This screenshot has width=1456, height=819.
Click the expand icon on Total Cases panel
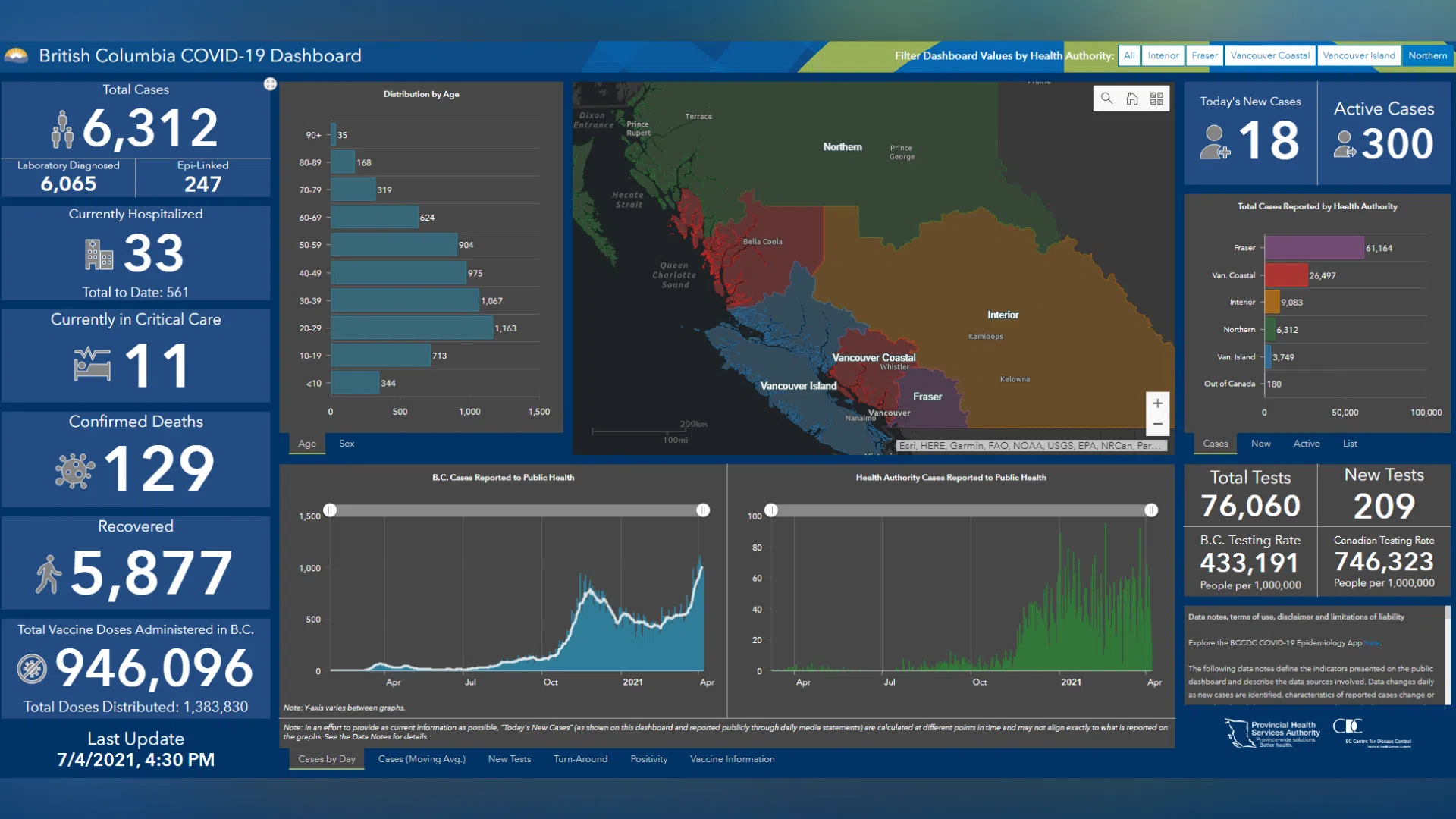pos(270,84)
